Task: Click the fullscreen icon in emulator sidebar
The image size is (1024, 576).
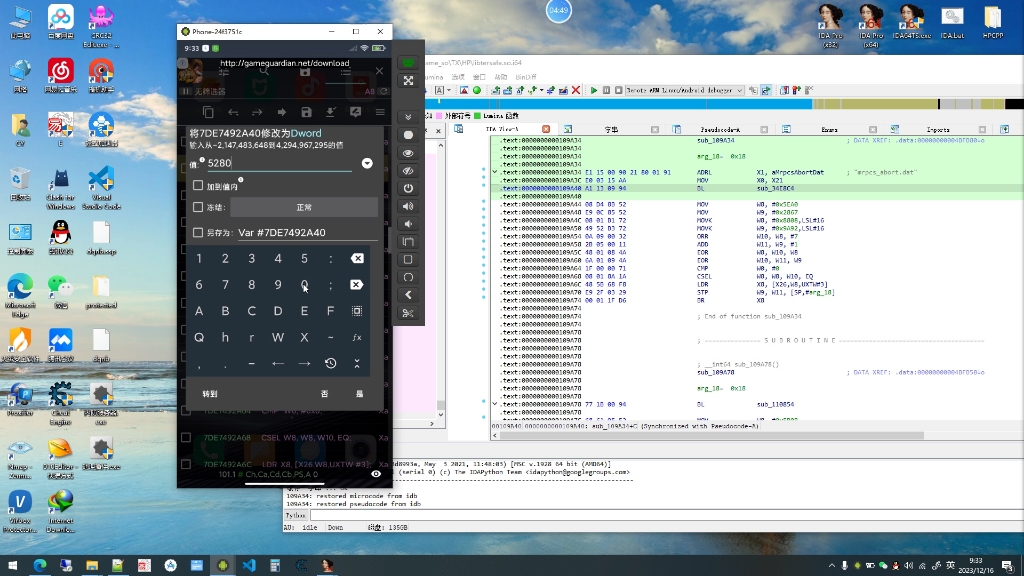Action: [x=408, y=80]
